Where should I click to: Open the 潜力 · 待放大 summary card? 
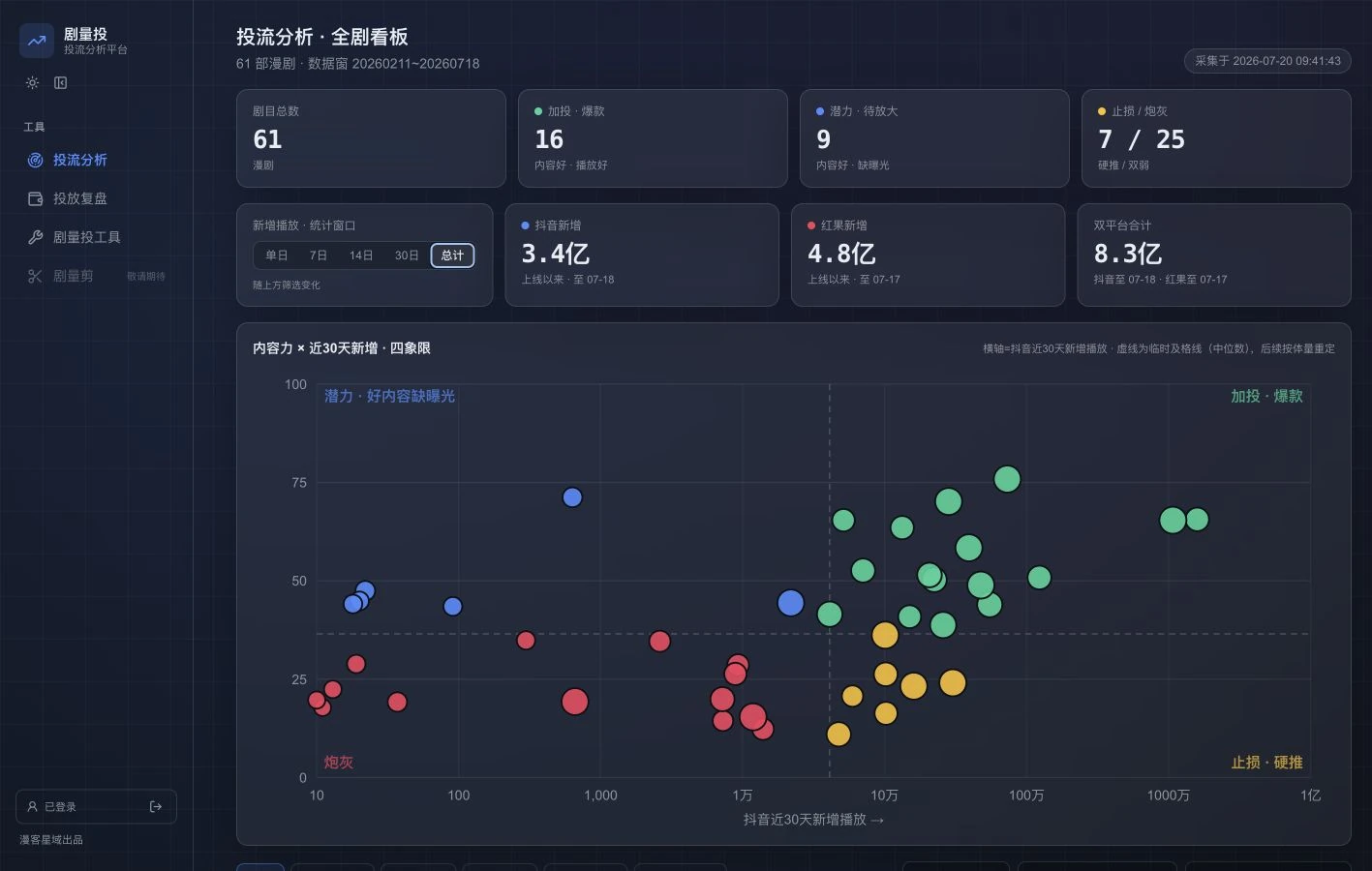tap(934, 138)
